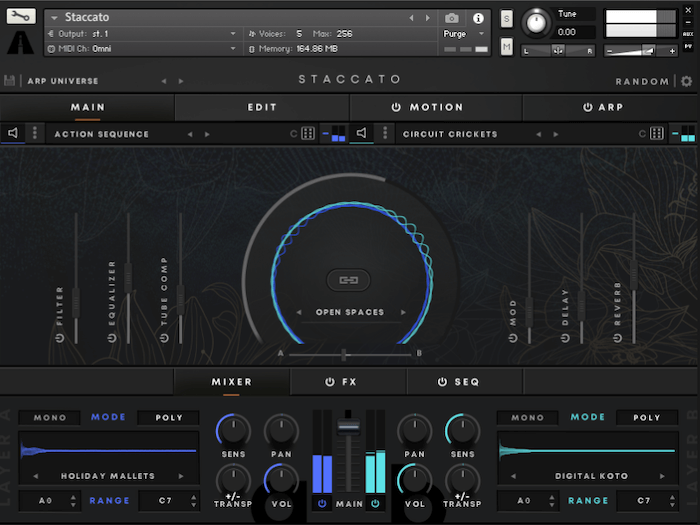The image size is (700, 525).
Task: Take snapshot with the camera icon
Action: coord(452,18)
